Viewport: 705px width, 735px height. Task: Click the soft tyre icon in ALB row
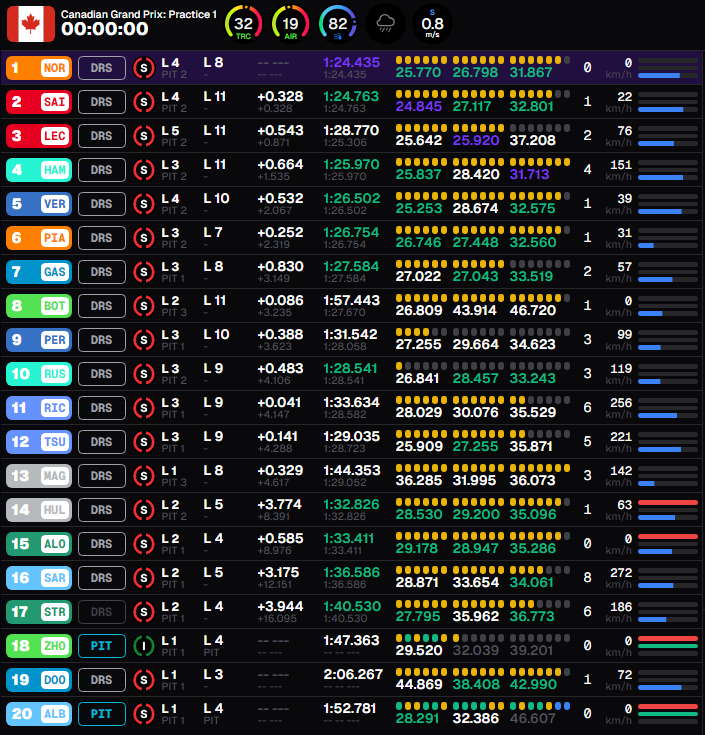[144, 713]
